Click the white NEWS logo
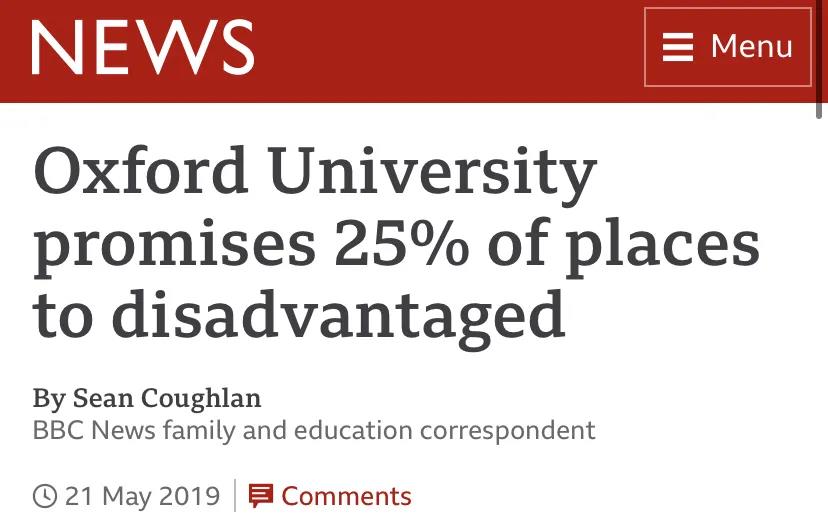Screen dimensions: 828x524 pyautogui.click(x=142, y=47)
